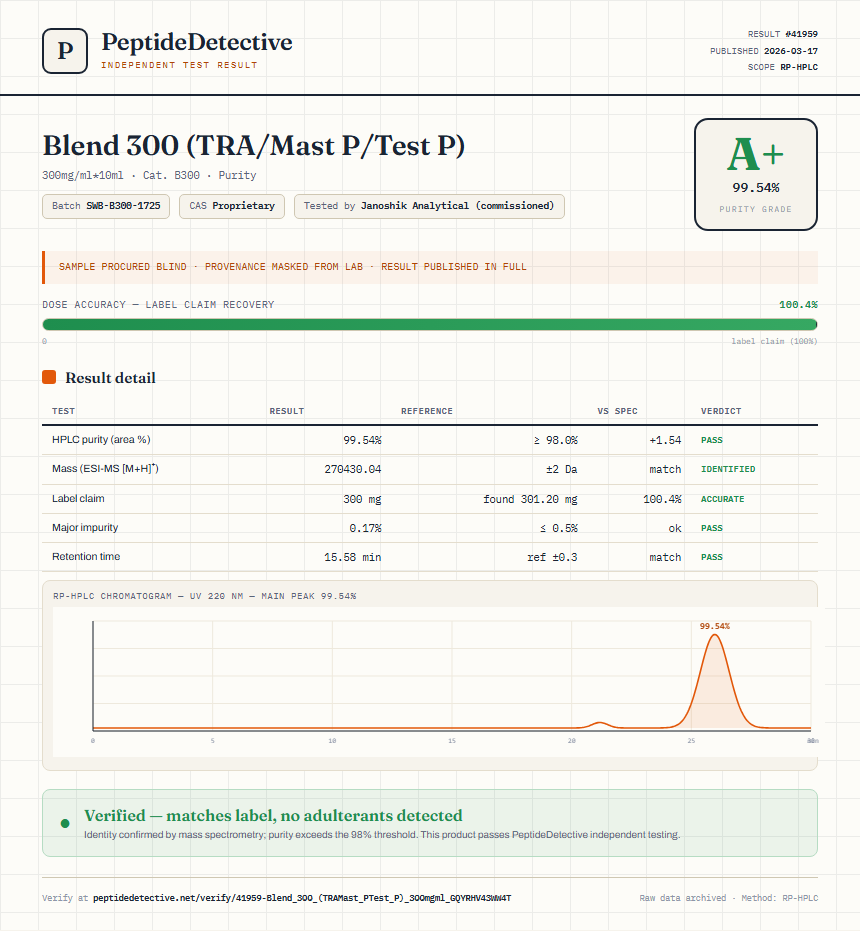The width and height of the screenshot is (860, 931).
Task: Select the HPLC purity (area %) row label
Action: pyautogui.click(x=101, y=439)
